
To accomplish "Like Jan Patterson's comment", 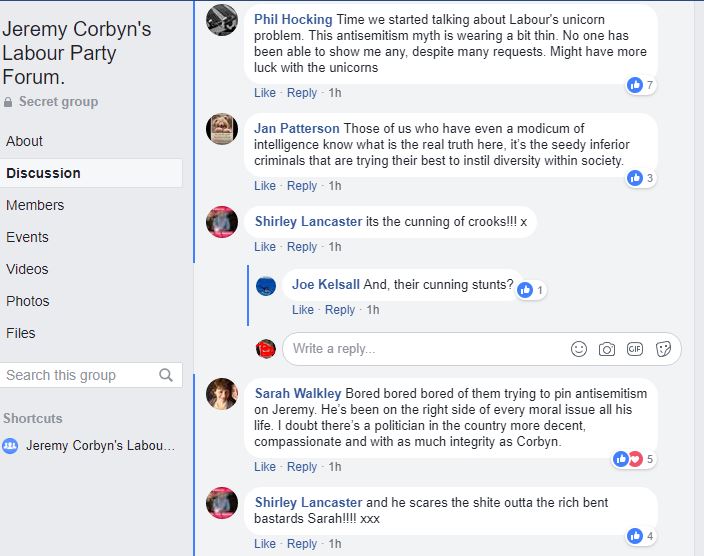I will click(265, 185).
